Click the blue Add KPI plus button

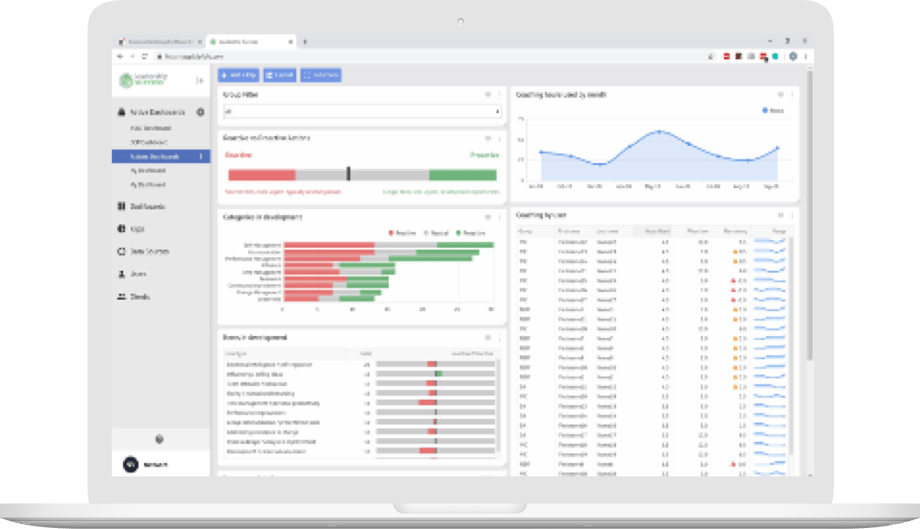coord(239,75)
